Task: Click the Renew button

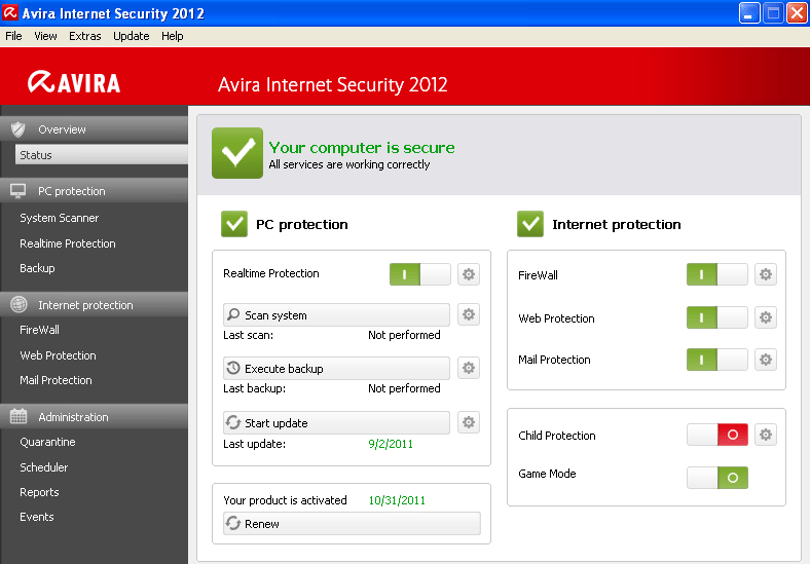Action: pyautogui.click(x=352, y=524)
